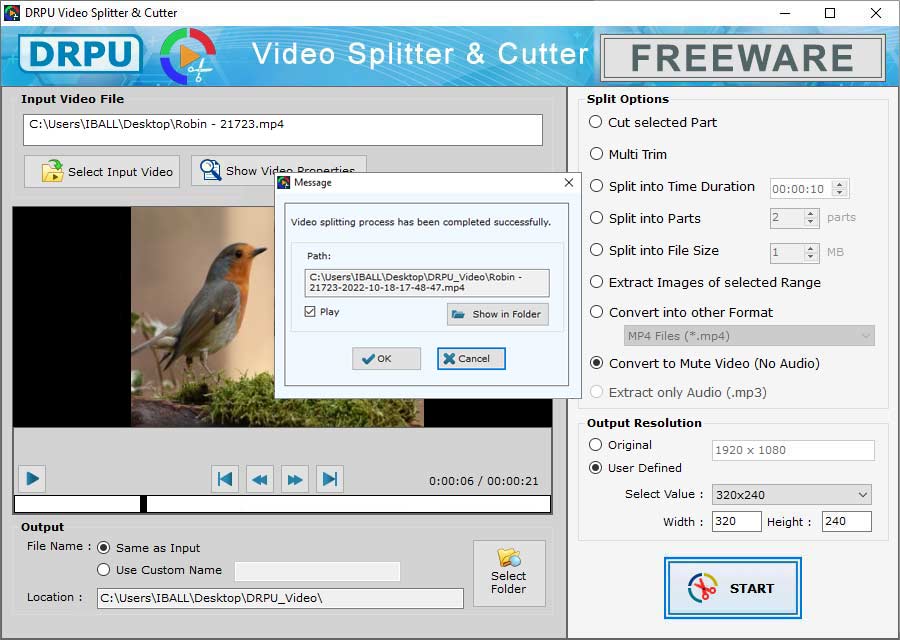Screen dimensions: 900x640
Task: Click the Select Folder button
Action: (509, 573)
